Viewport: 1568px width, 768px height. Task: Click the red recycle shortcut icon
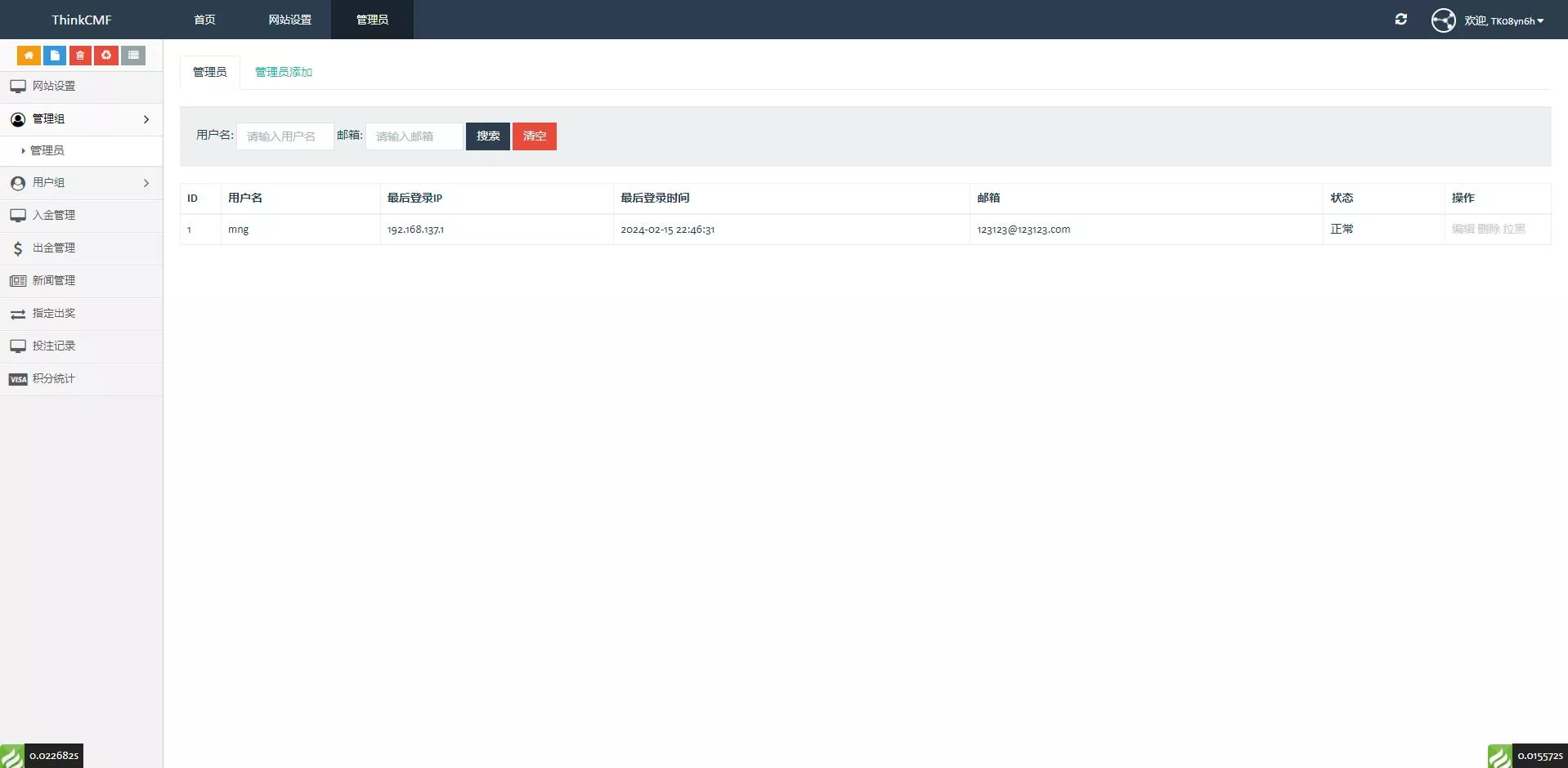[x=106, y=56]
